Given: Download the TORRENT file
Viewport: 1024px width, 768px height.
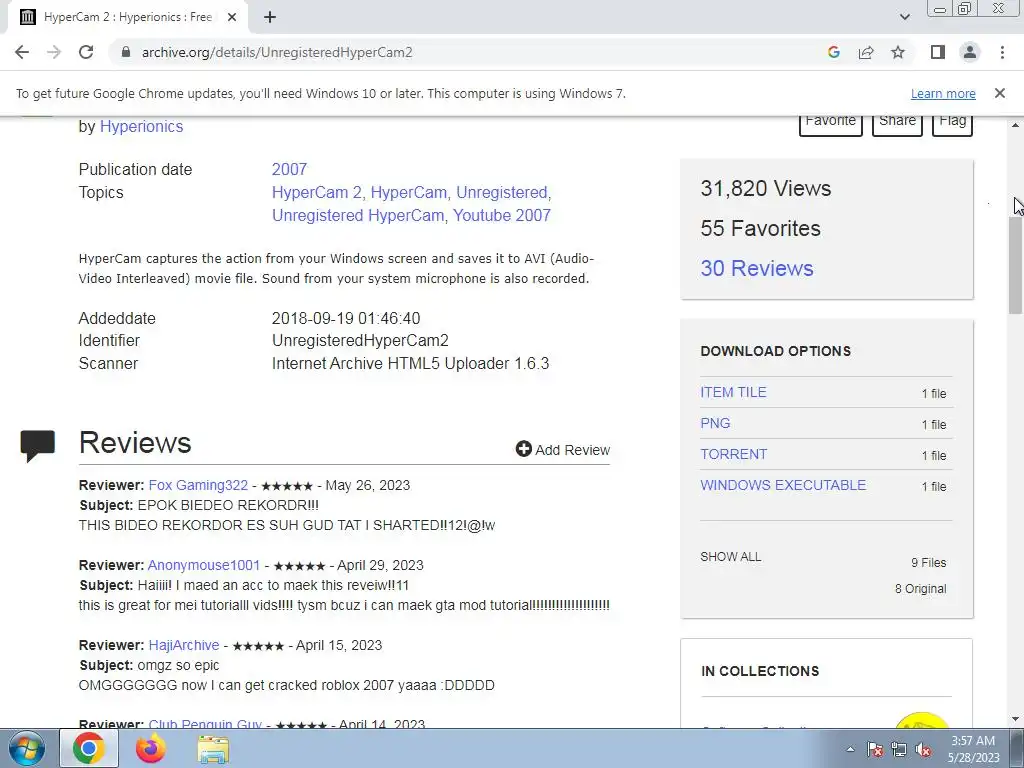Looking at the screenshot, I should coord(733,454).
